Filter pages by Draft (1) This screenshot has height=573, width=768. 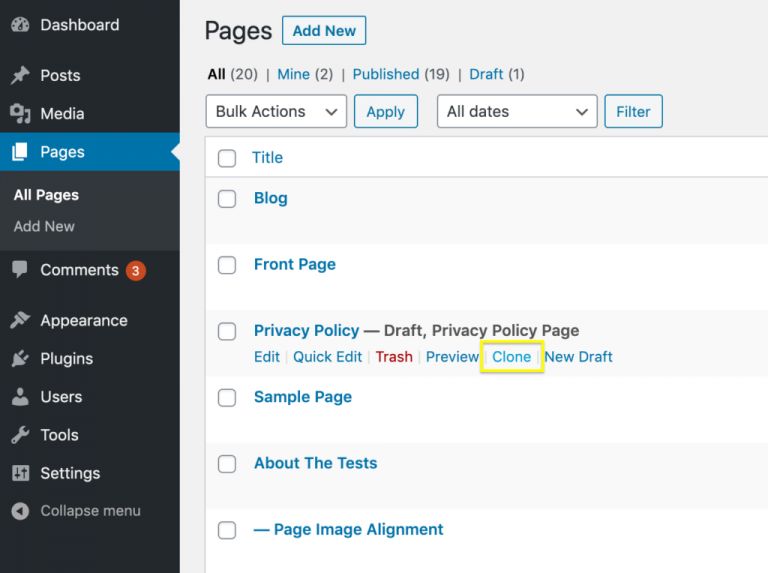[497, 74]
